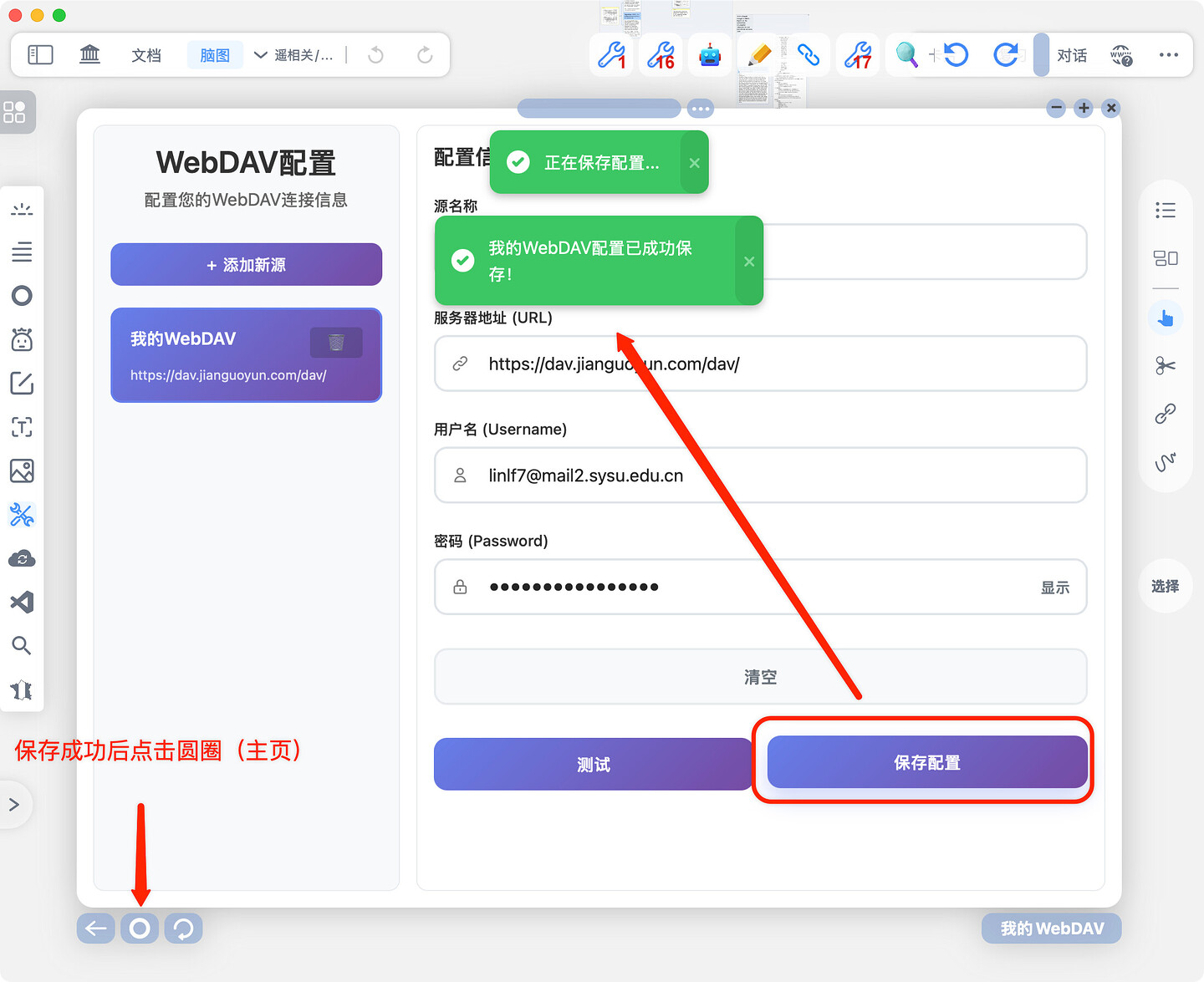Click 添加新源 to add a source

point(247,265)
